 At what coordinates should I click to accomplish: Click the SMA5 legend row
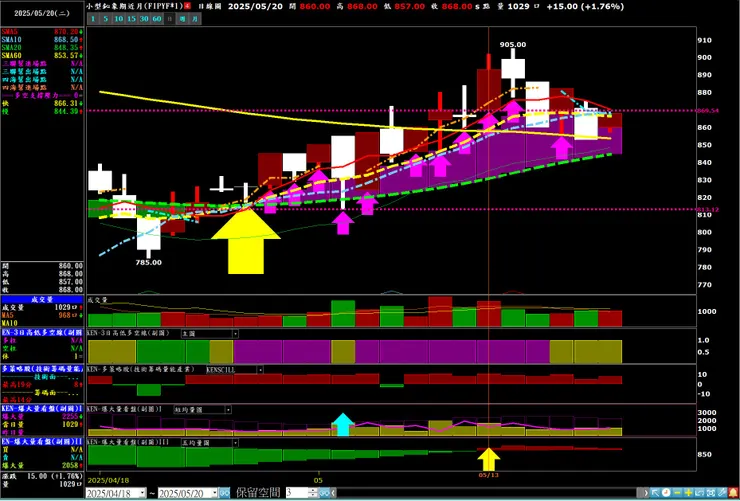point(42,32)
